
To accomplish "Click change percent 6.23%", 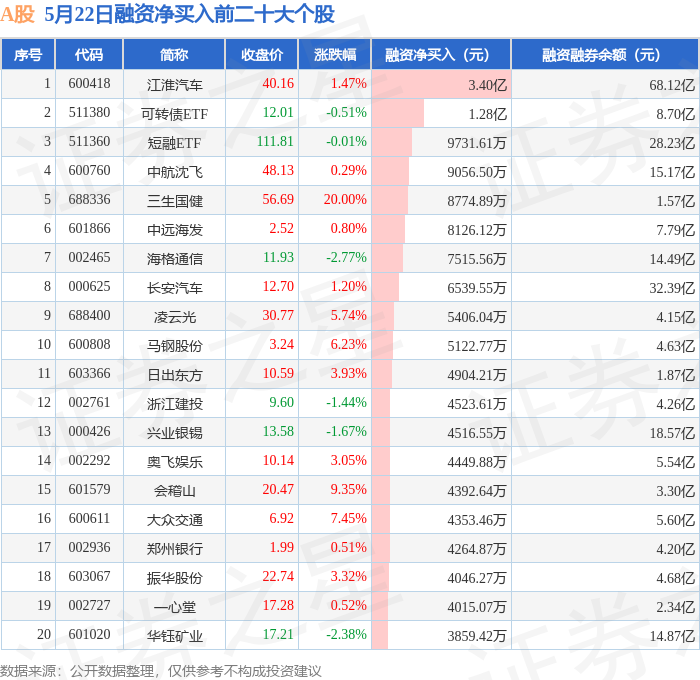I will [348, 345].
